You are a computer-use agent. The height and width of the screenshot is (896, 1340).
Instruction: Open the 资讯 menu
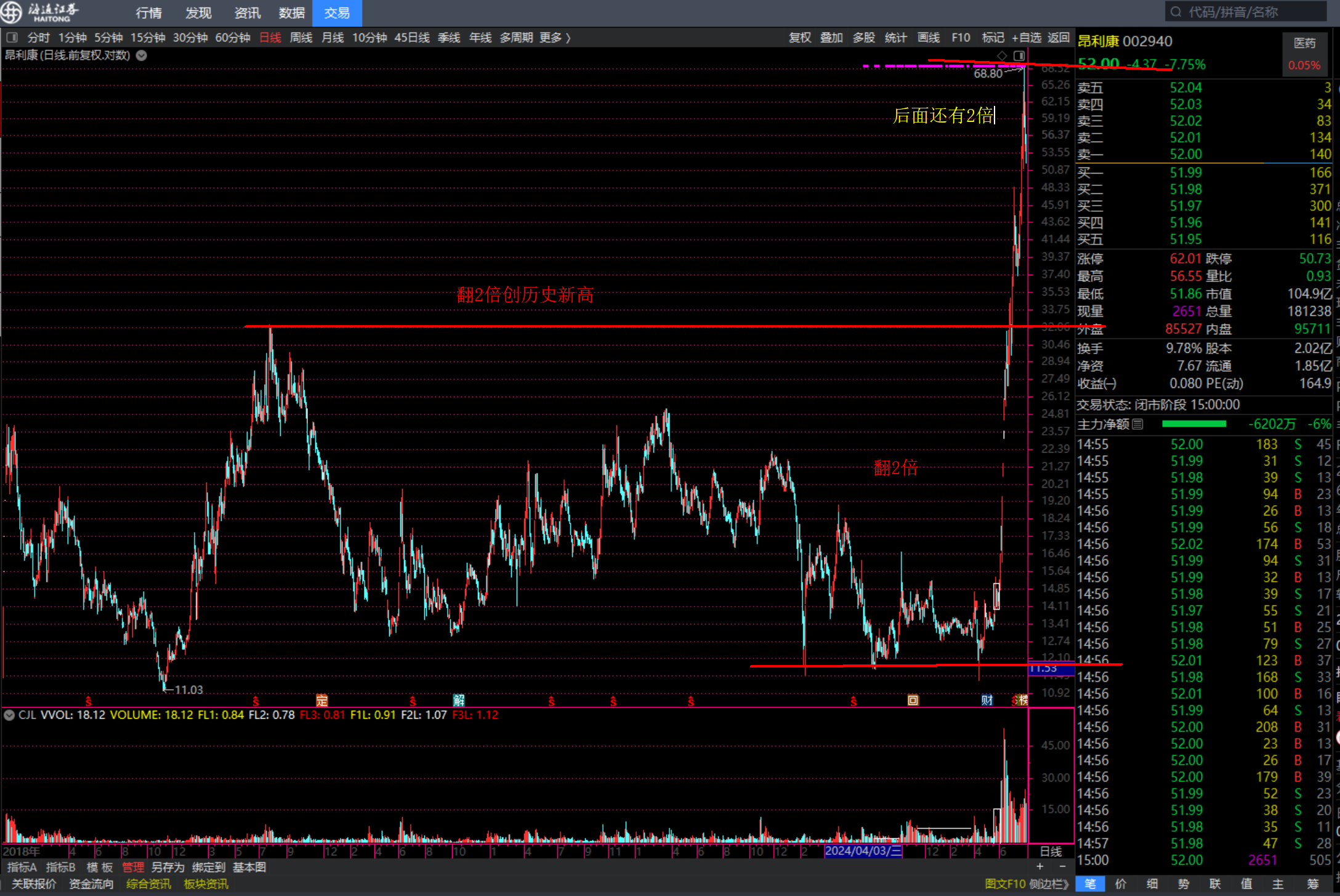247,13
